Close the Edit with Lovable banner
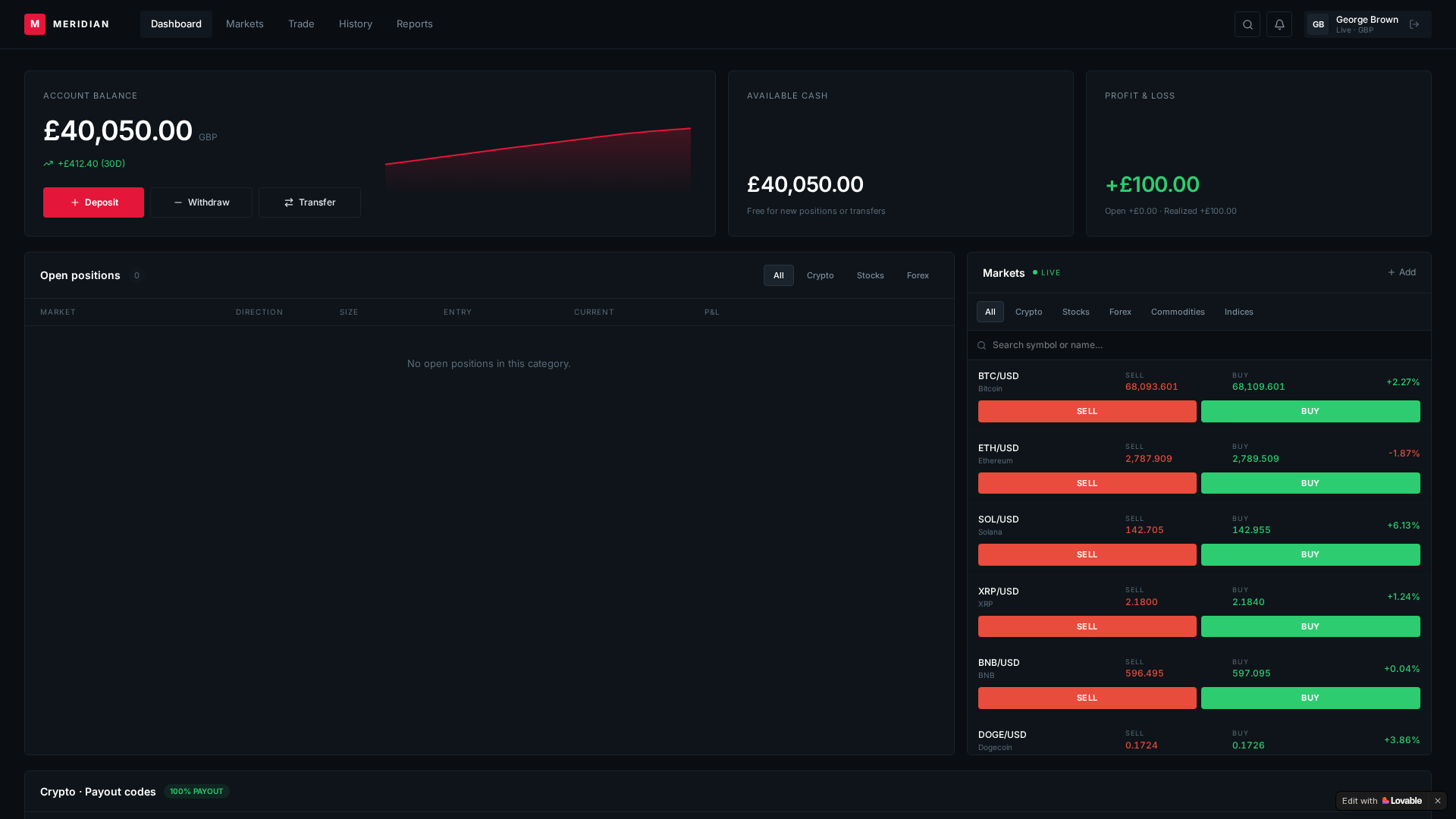Screen dimensions: 1456x819 [1438, 801]
